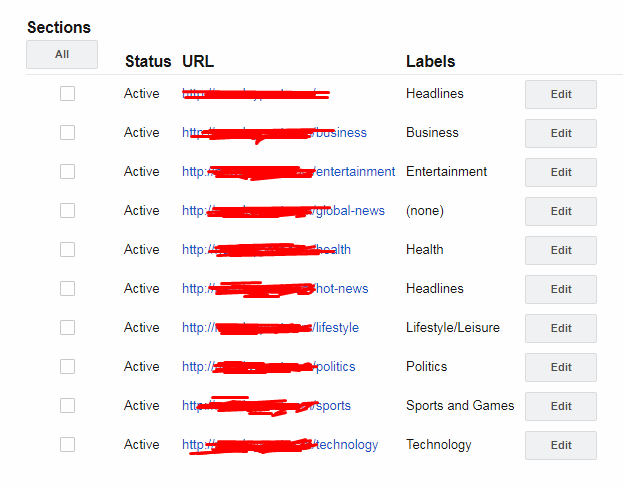Click Edit for the Technology section
The image size is (623, 486).
[561, 445]
